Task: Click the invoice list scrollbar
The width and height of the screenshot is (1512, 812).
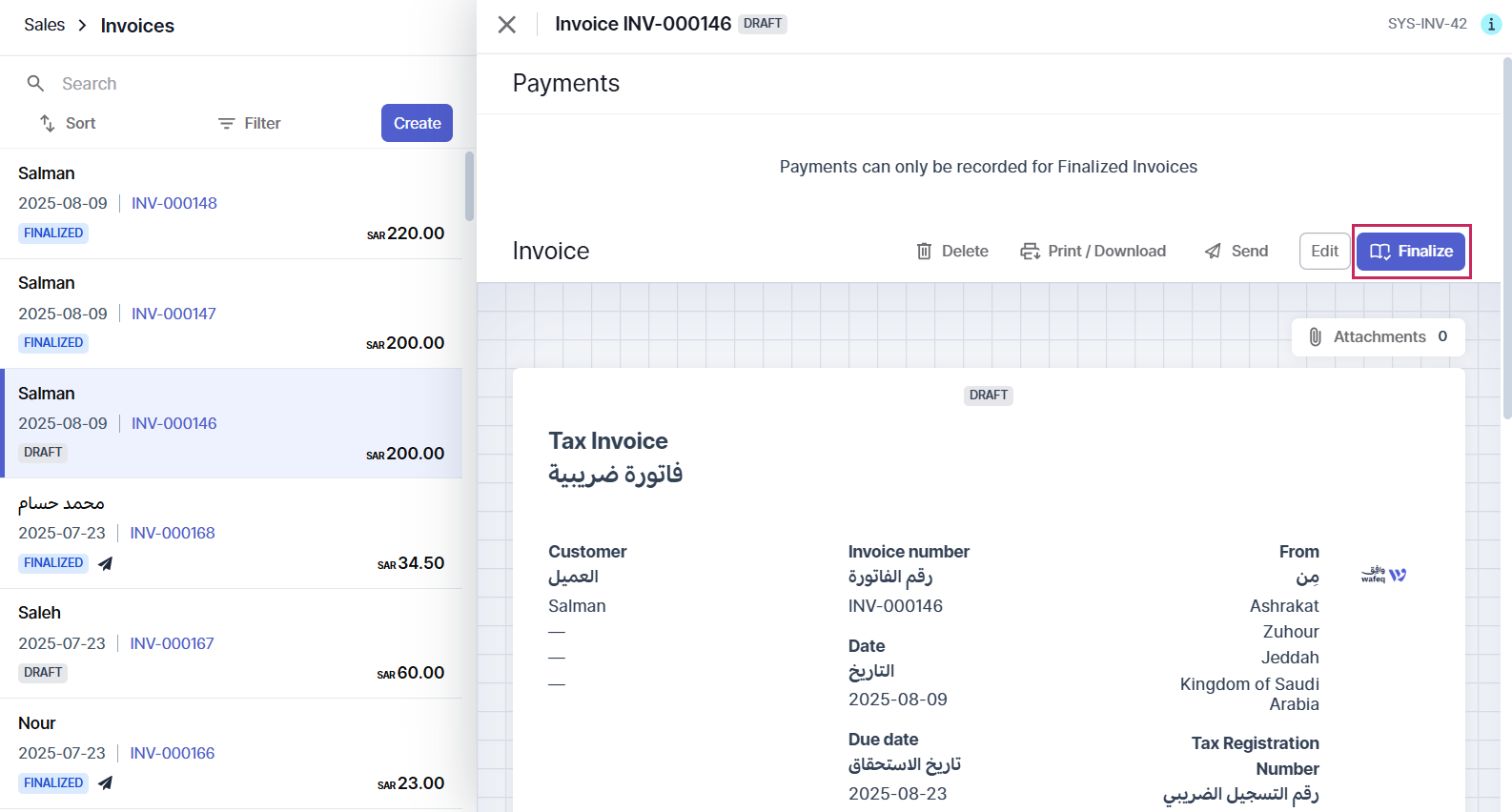Action: 469,186
